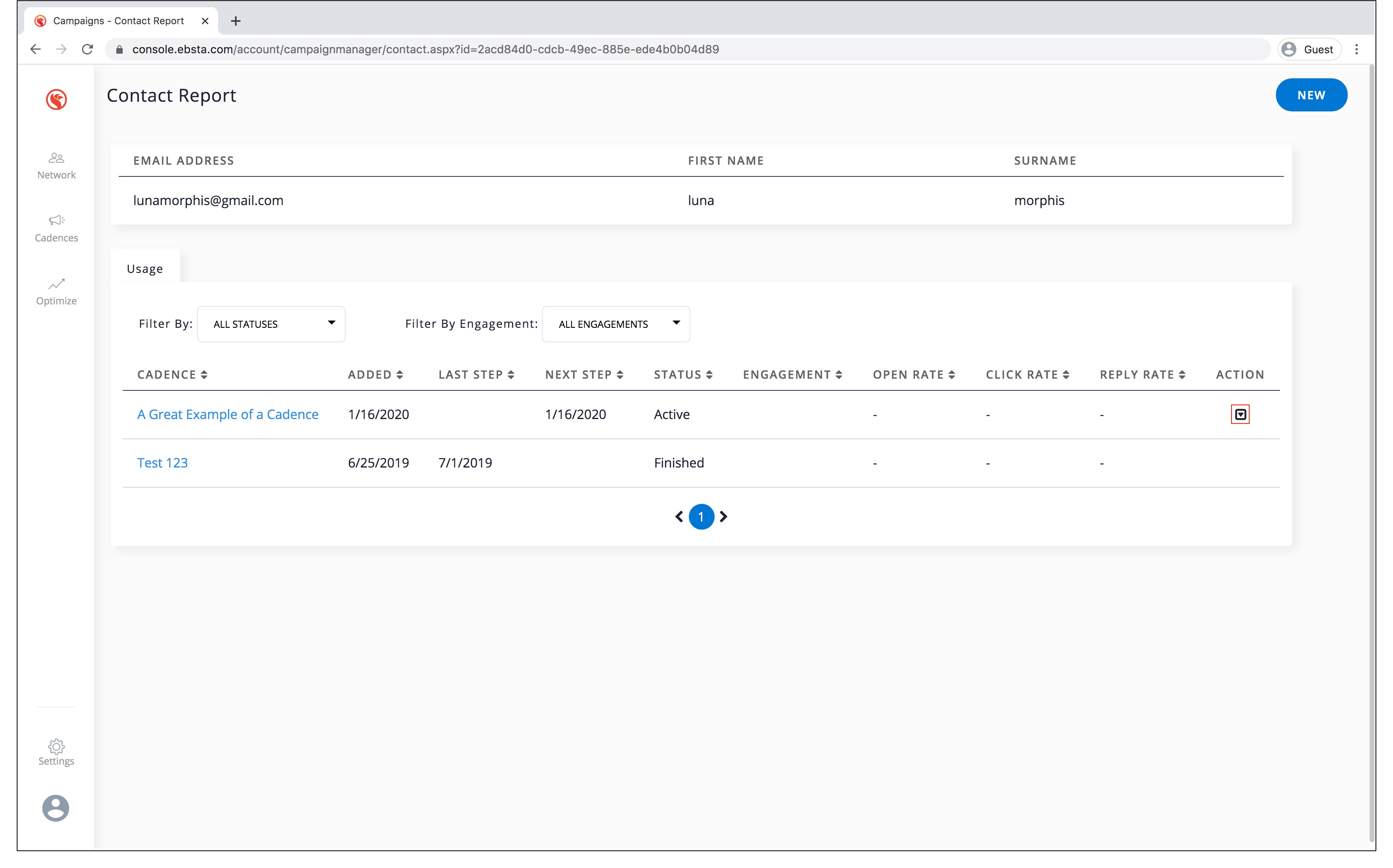Sort by the LAST STEP column

(476, 374)
